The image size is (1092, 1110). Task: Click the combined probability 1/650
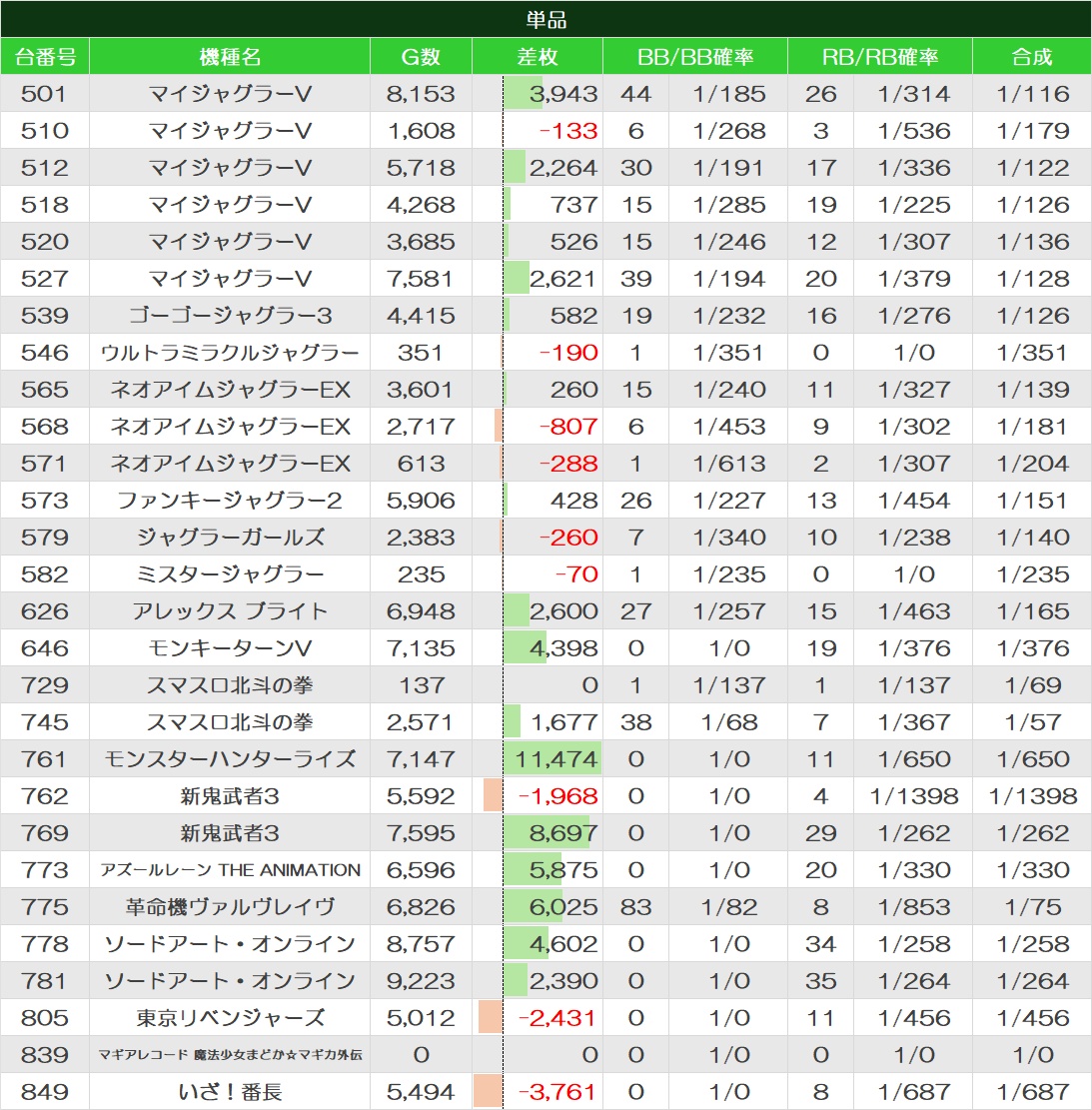pyautogui.click(x=1032, y=759)
